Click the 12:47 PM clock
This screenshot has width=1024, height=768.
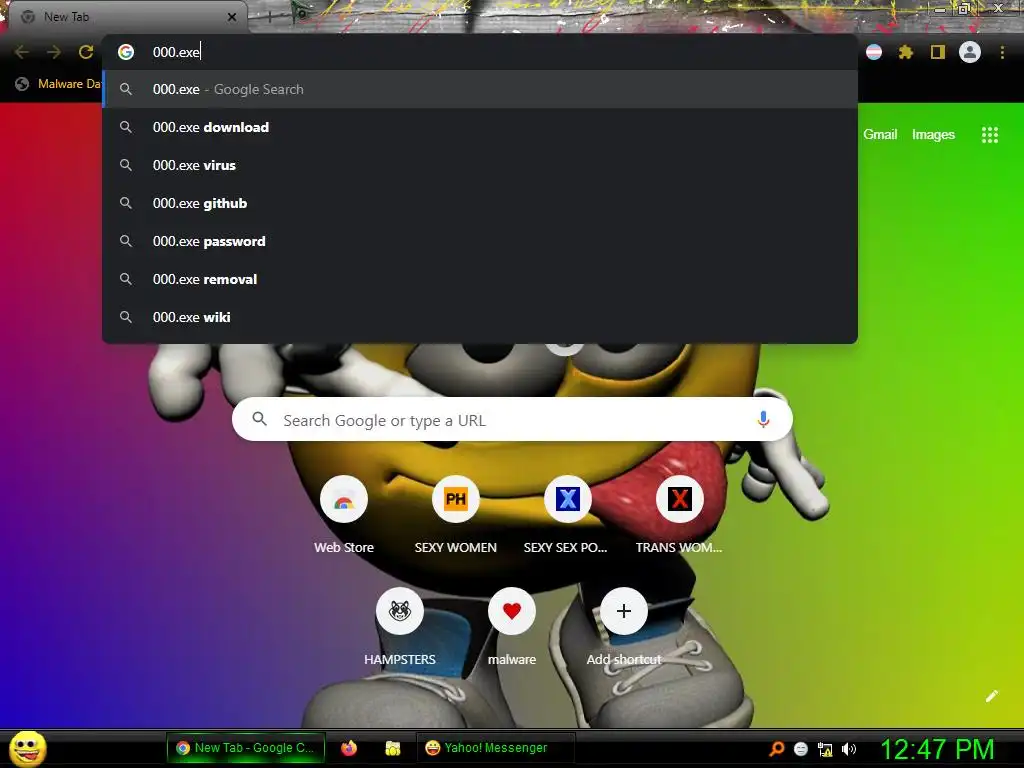[x=938, y=749]
